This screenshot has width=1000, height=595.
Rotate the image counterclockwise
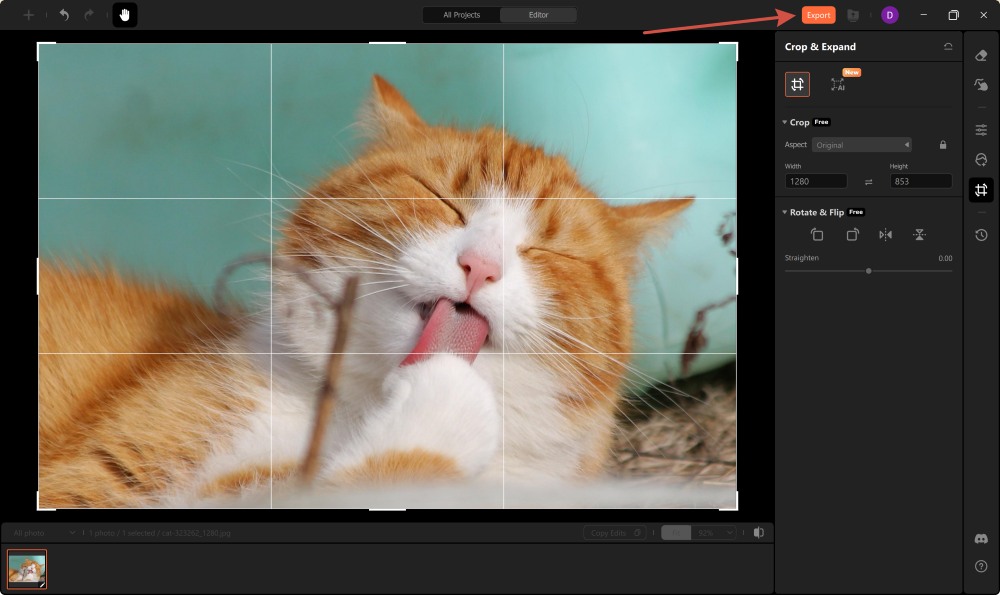pos(816,233)
